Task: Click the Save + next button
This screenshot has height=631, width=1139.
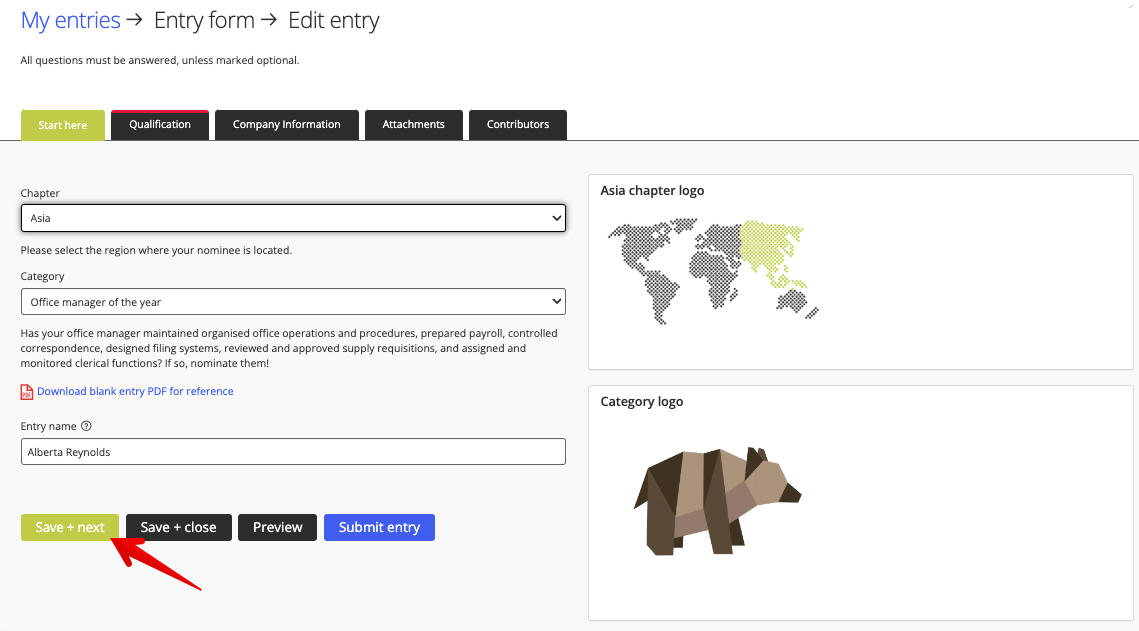Action: tap(69, 527)
